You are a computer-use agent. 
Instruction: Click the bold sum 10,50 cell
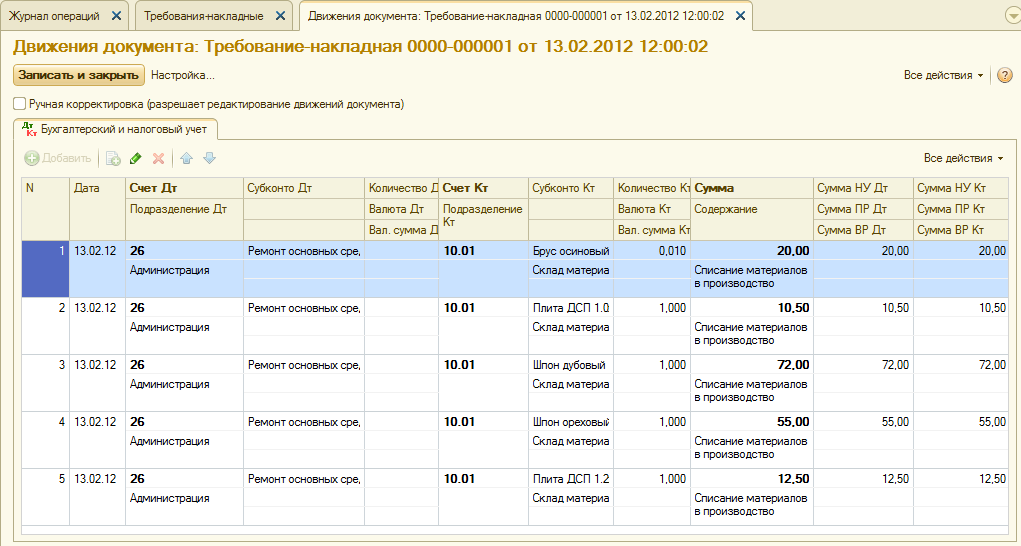tap(751, 308)
